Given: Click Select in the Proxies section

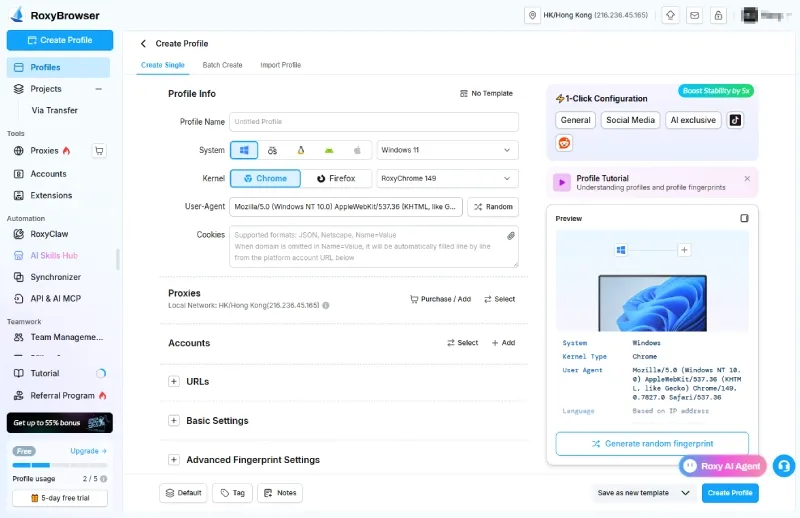Looking at the screenshot, I should pos(499,299).
